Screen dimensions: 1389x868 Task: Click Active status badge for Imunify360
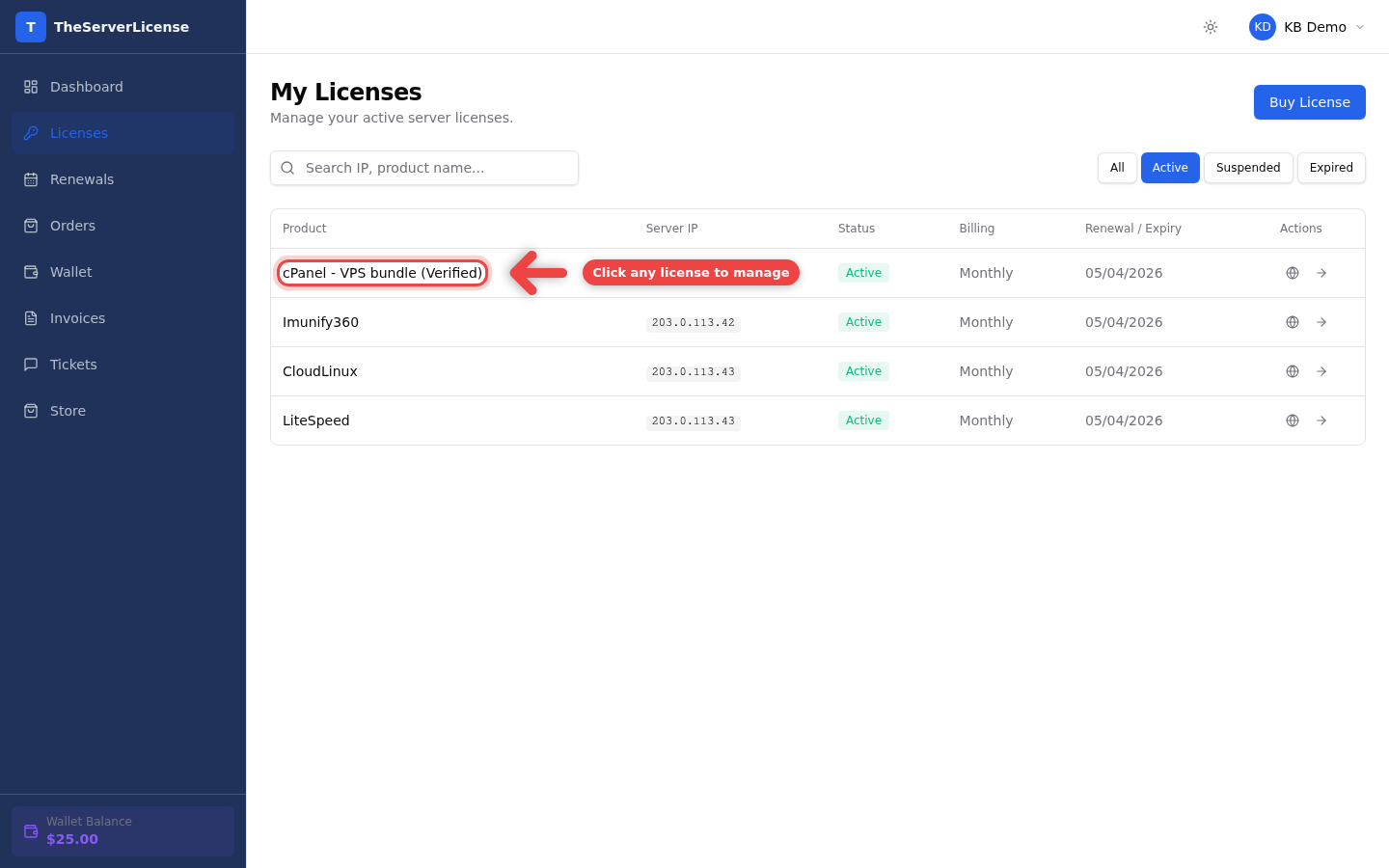(863, 322)
